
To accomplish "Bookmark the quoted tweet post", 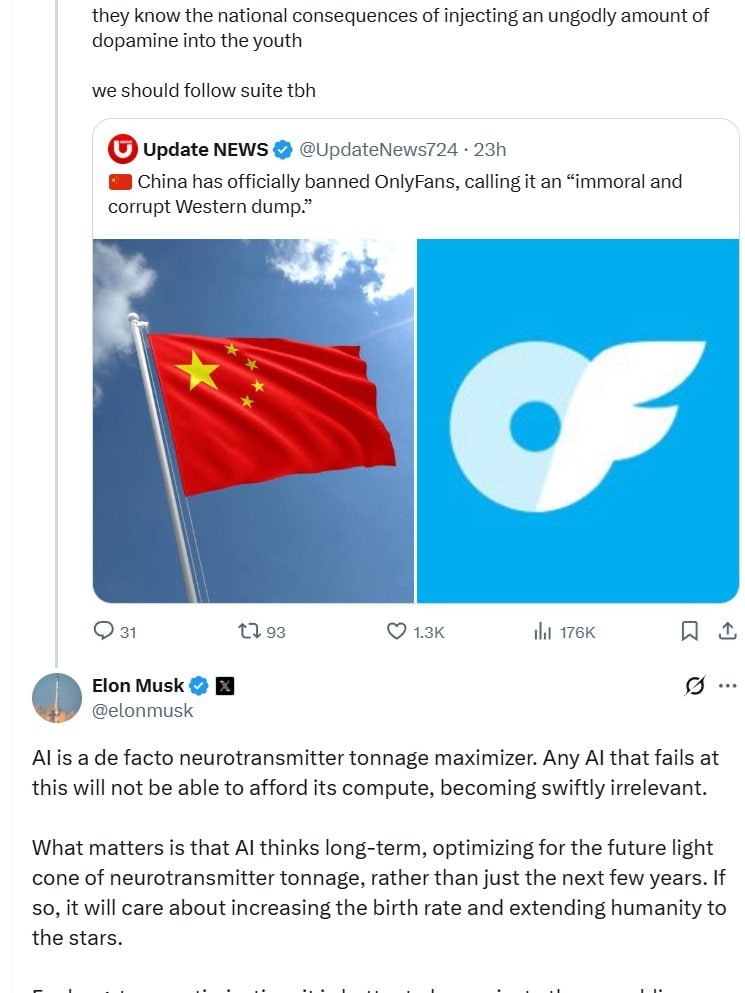I will pyautogui.click(x=689, y=631).
